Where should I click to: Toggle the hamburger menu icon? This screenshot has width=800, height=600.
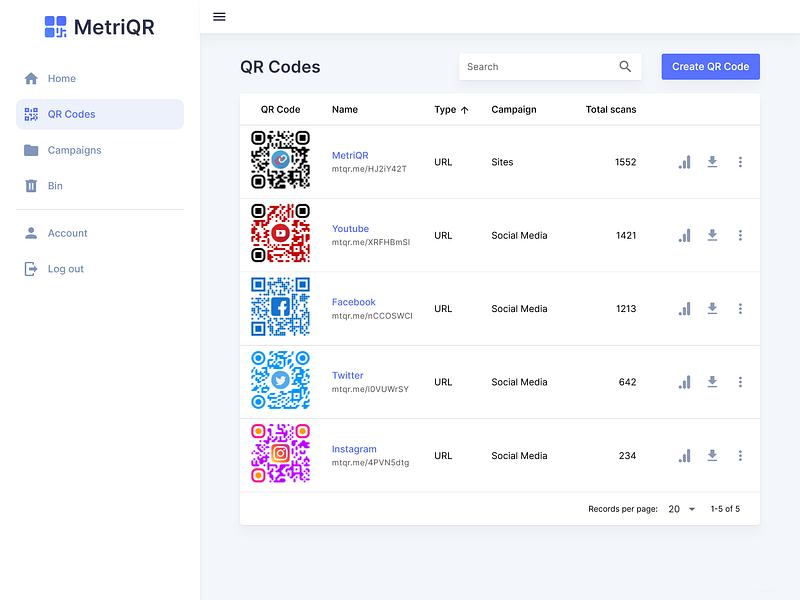219,17
